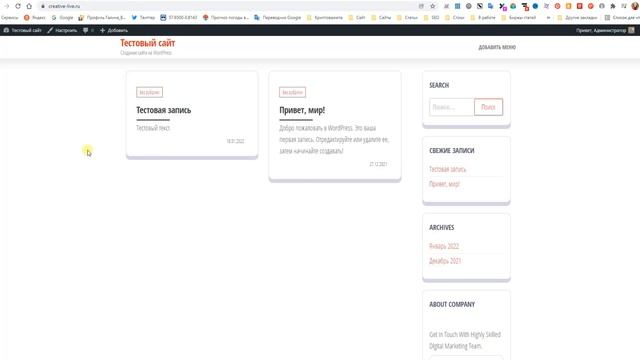Open the Тестовая запись post title
Viewport: 640px width, 360px height.
(x=163, y=110)
